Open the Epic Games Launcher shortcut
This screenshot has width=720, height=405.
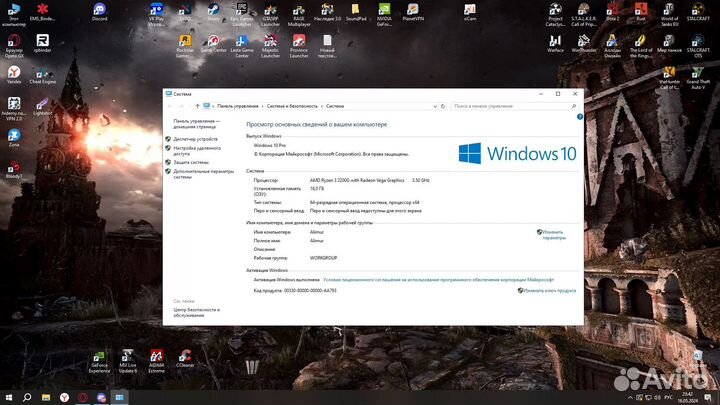pyautogui.click(x=242, y=14)
